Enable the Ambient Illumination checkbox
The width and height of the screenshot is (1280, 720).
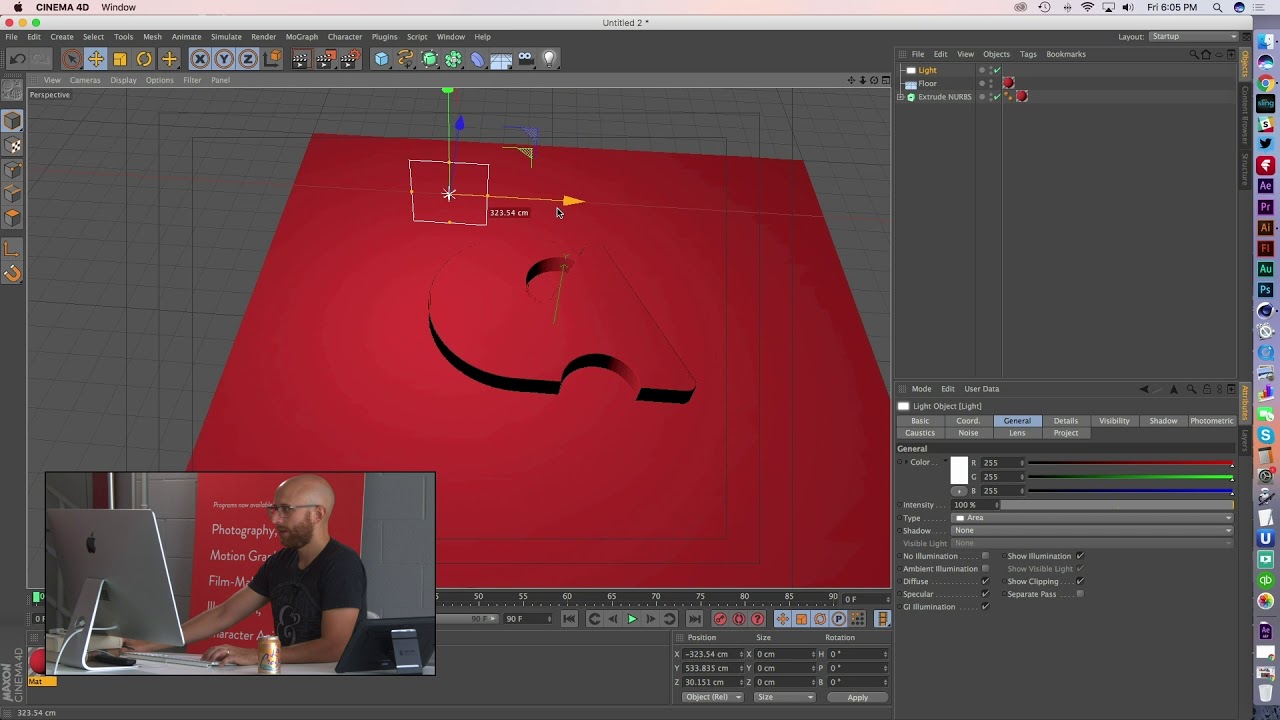pyautogui.click(x=985, y=569)
